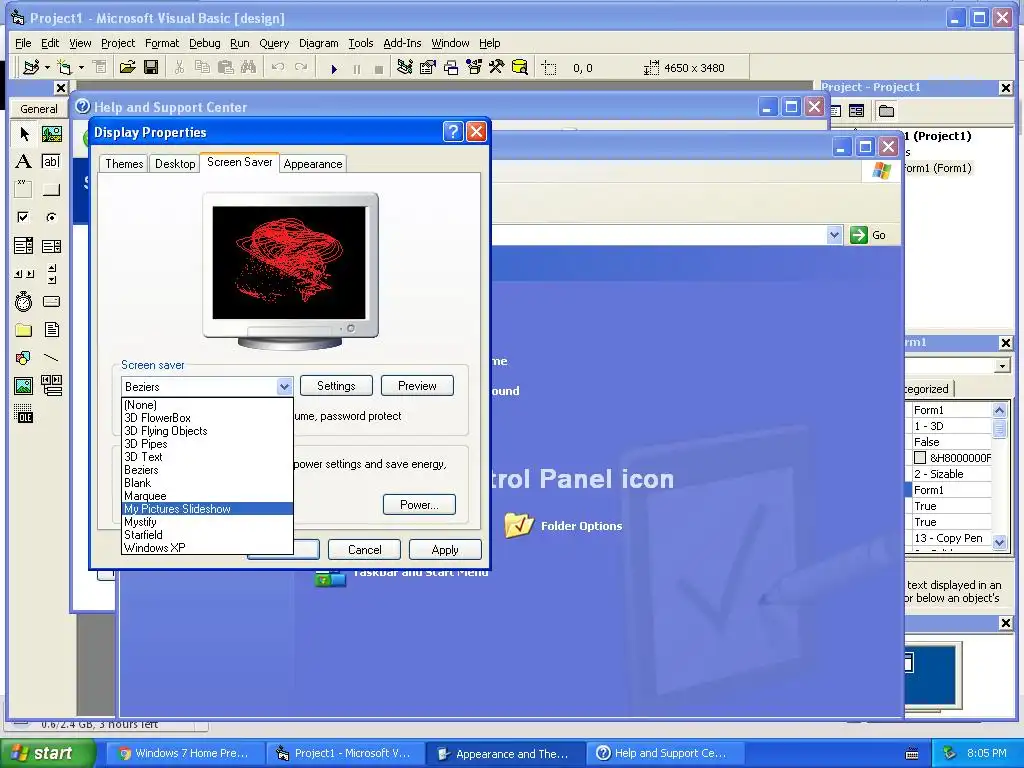Select the Image control tool
The image size is (1024, 768).
[x=24, y=386]
